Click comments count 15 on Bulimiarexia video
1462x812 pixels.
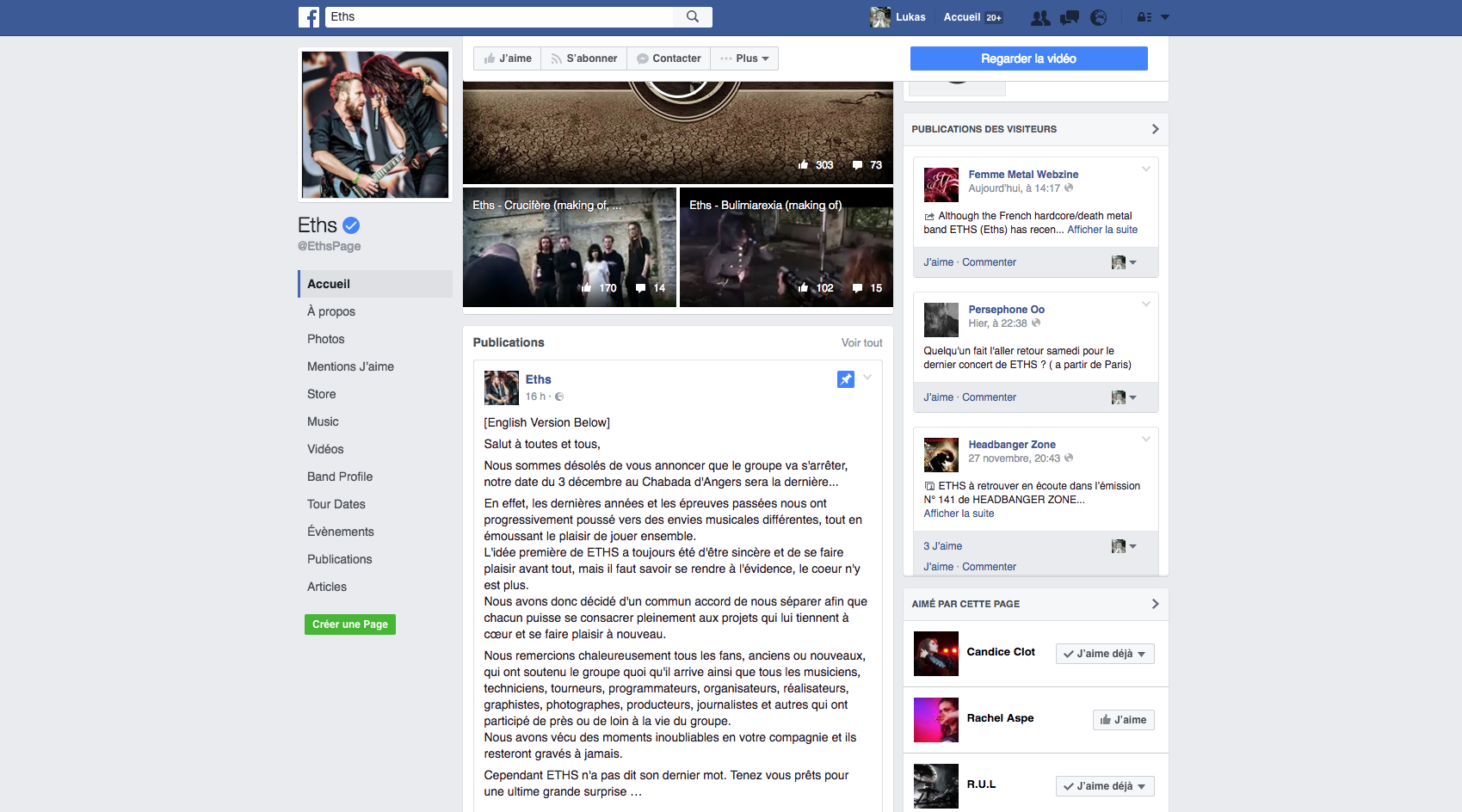pos(867,288)
